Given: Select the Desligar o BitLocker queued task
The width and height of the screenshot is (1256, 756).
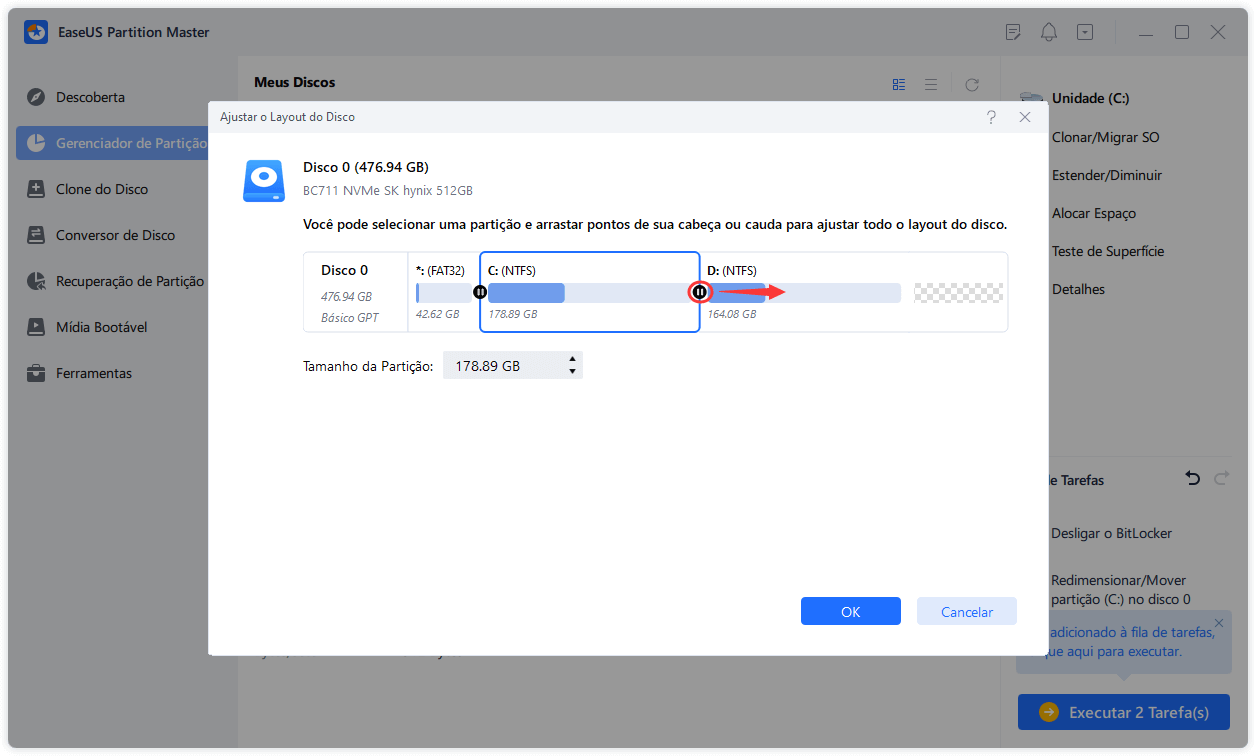Looking at the screenshot, I should pyautogui.click(x=1111, y=533).
